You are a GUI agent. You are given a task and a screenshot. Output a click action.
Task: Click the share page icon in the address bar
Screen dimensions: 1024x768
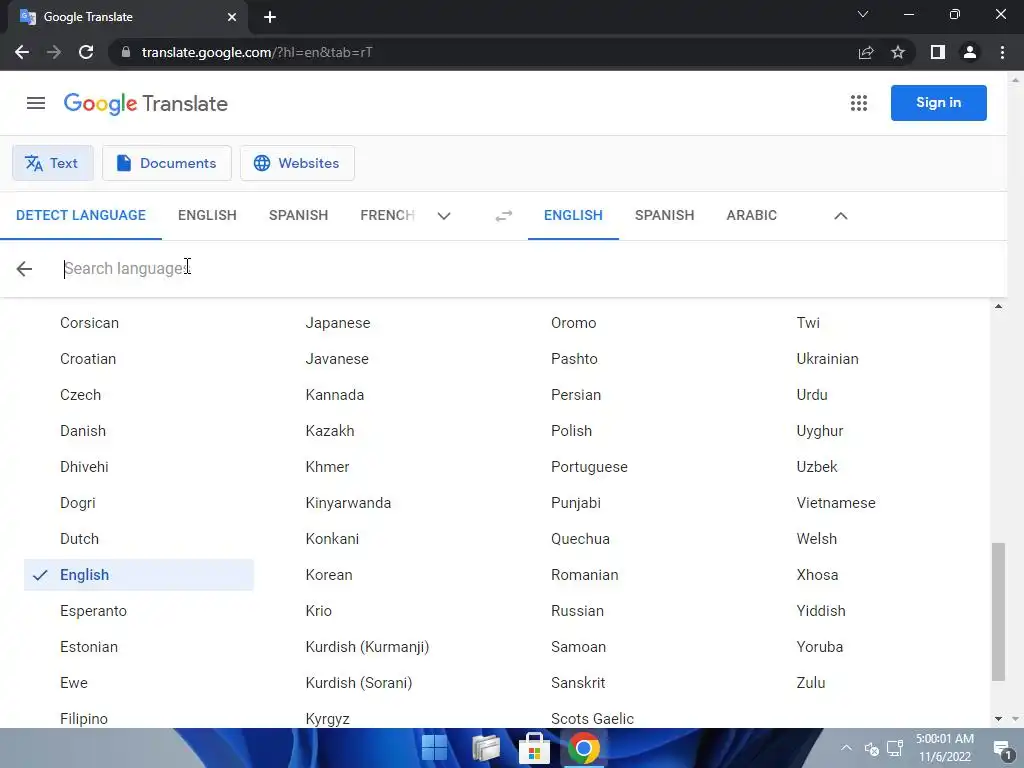866,52
